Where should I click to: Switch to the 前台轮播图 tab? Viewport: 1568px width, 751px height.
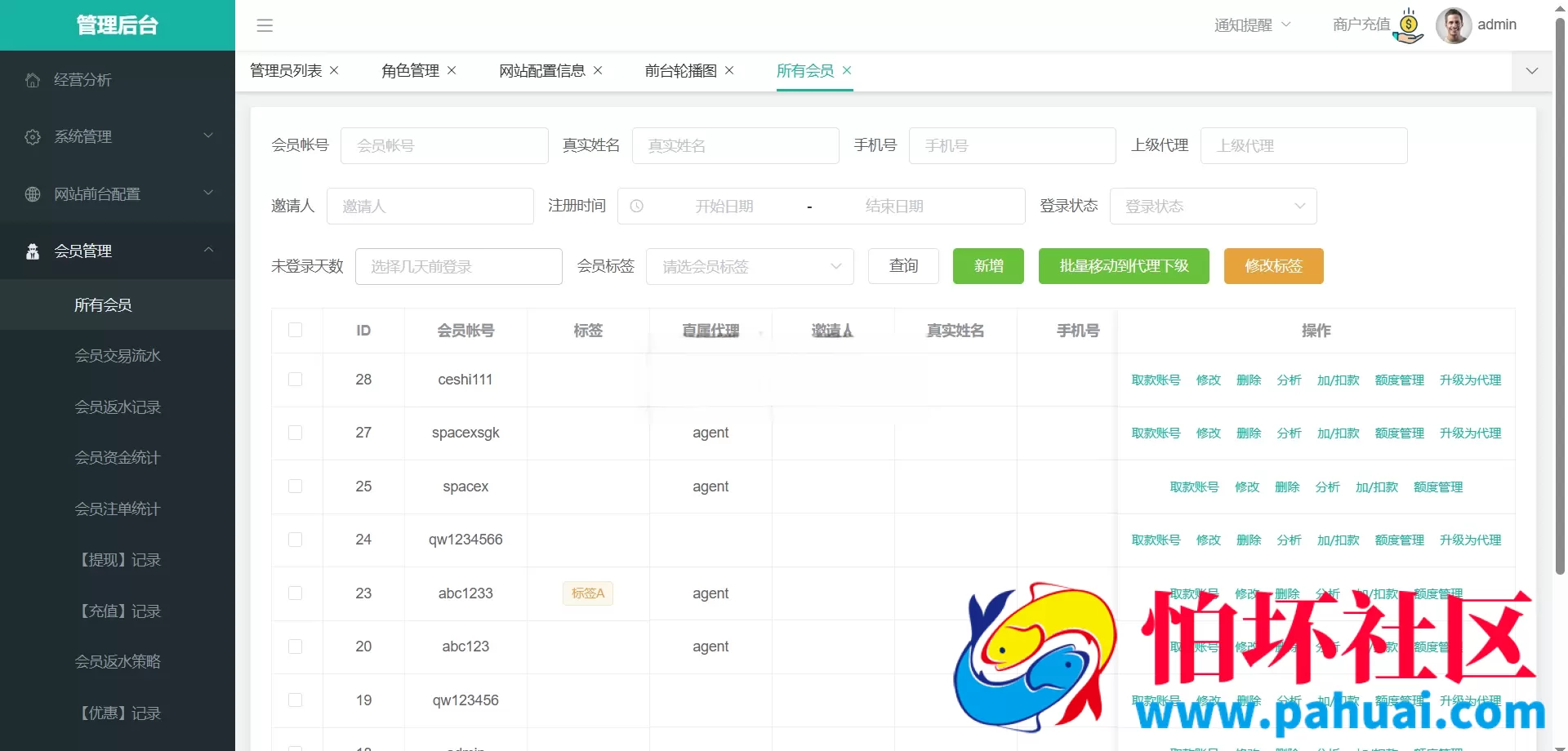coord(681,71)
